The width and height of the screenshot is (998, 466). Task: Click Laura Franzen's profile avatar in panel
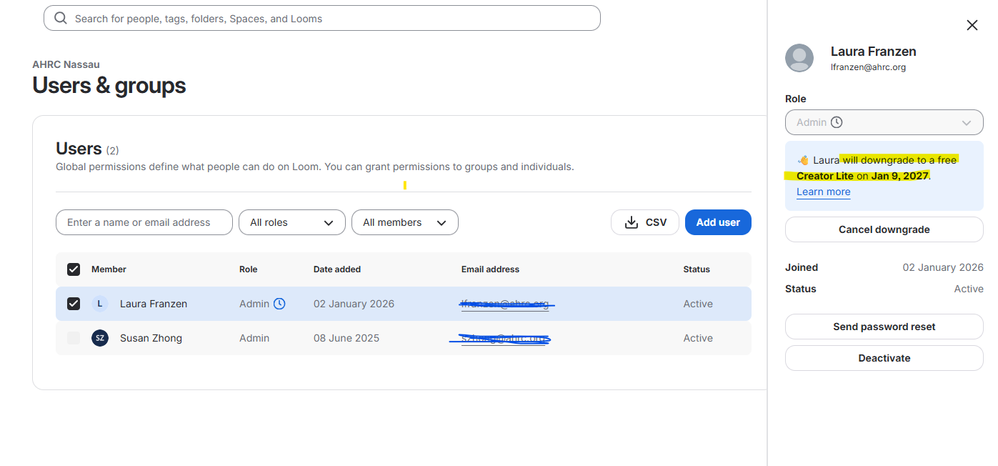799,58
